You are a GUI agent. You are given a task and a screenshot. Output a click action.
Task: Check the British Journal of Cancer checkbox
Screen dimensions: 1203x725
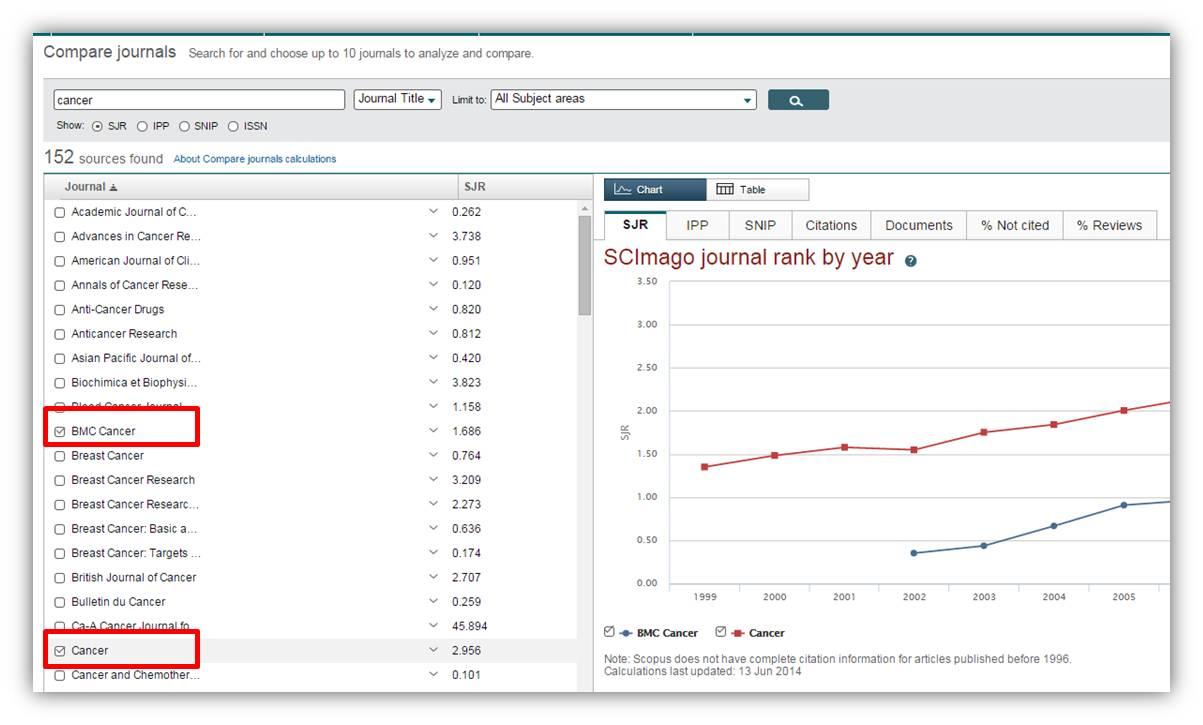[x=60, y=577]
